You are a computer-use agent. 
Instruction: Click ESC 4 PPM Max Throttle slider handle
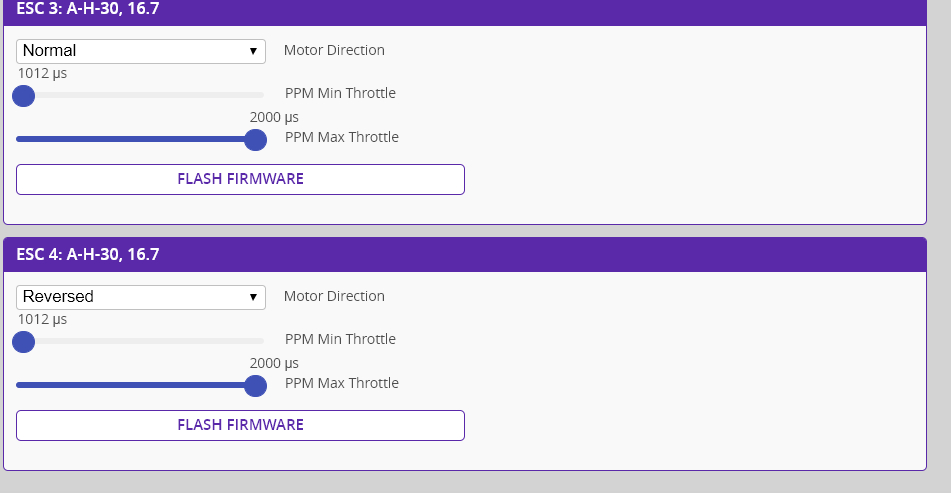tap(256, 386)
